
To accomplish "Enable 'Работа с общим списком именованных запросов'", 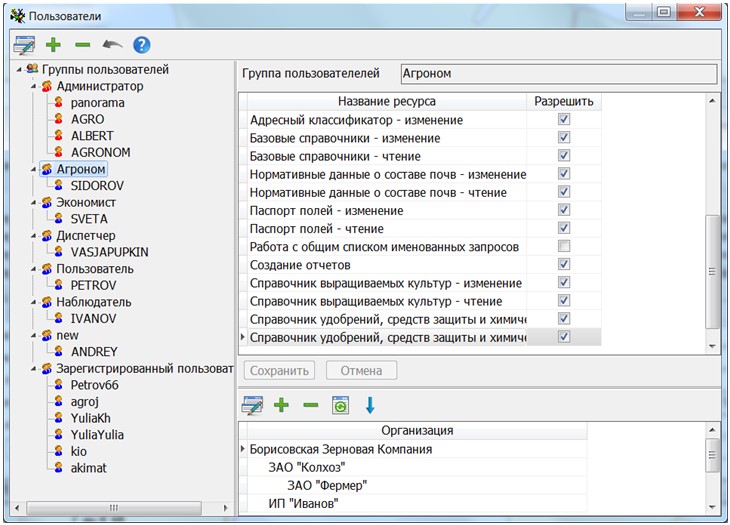I will tap(564, 246).
